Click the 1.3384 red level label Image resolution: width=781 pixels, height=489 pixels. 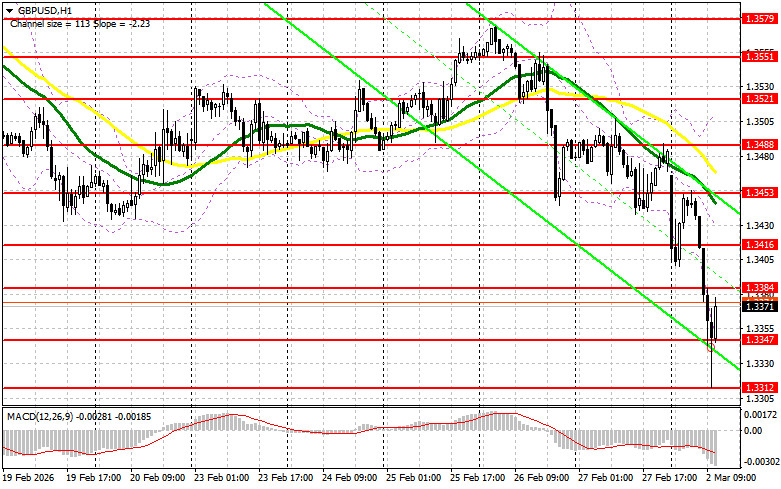pyautogui.click(x=759, y=287)
